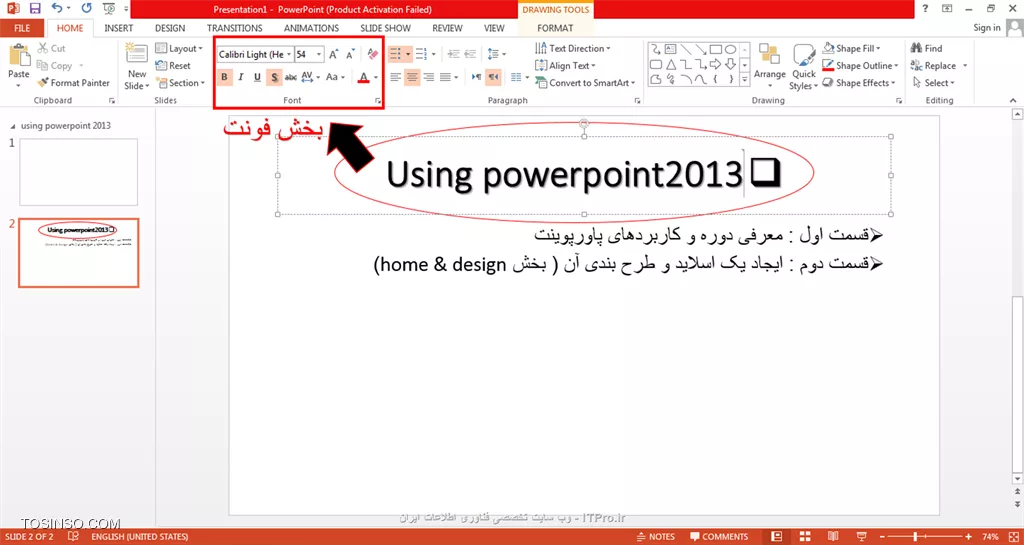Pick the oval shape in the shapes gallery
Viewport: 1024px width, 545px height.
coord(731,49)
